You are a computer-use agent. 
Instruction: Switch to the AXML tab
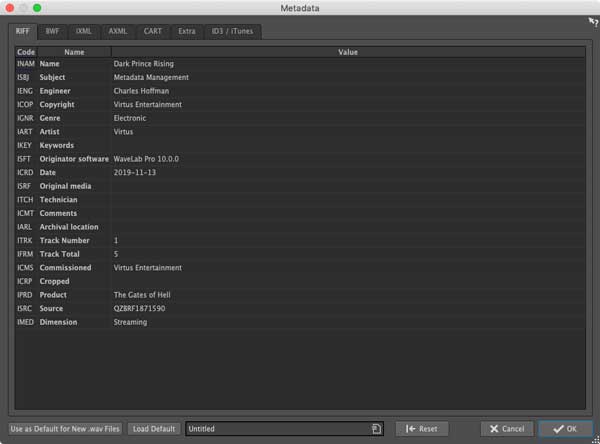click(118, 31)
